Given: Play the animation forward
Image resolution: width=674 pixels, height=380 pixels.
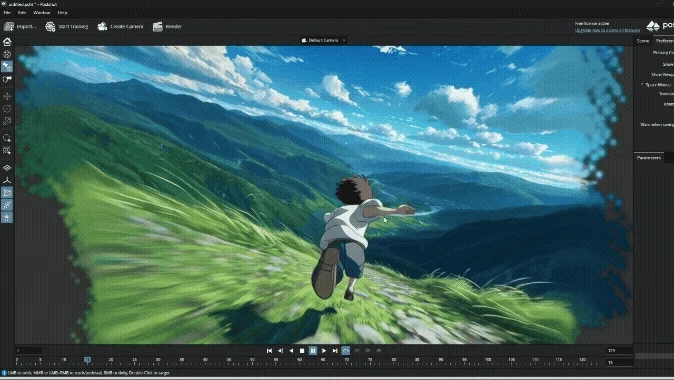Looking at the screenshot, I should pos(324,351).
